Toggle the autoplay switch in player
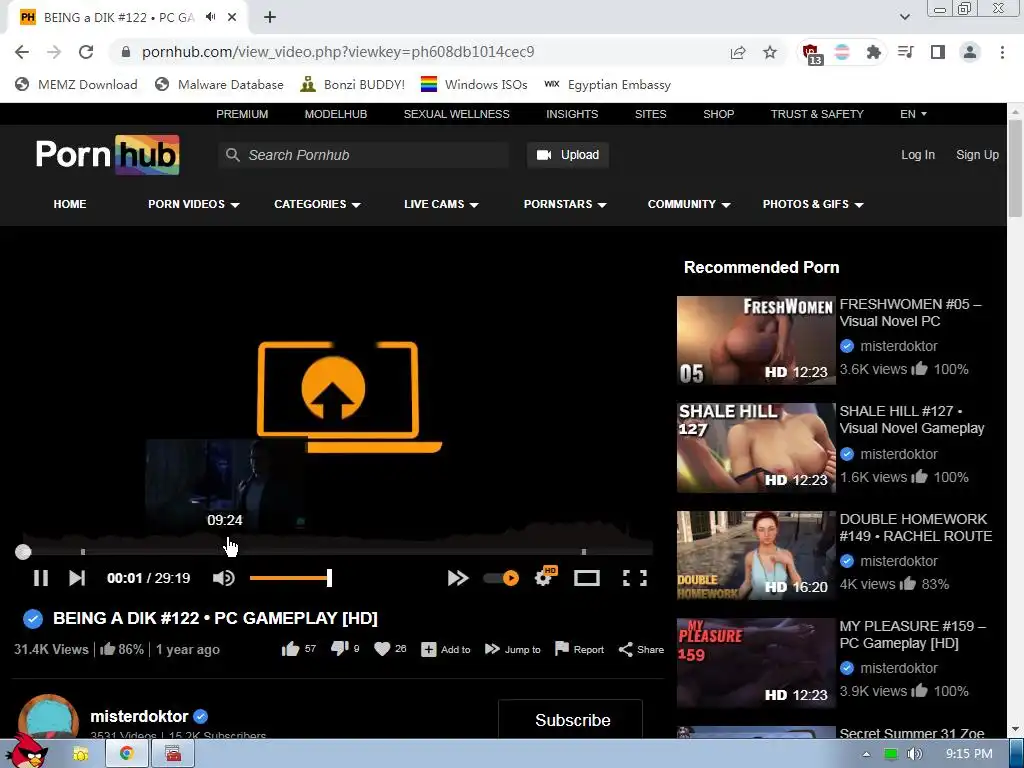1024x768 pixels. pyautogui.click(x=501, y=578)
